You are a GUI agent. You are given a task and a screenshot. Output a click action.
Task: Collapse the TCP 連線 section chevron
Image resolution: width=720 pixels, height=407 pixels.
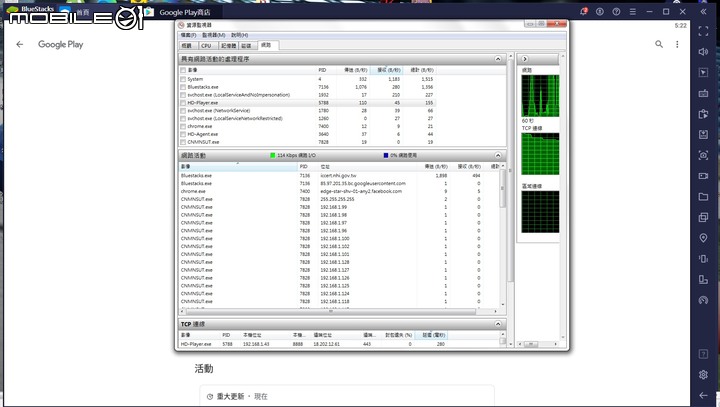(x=498, y=324)
